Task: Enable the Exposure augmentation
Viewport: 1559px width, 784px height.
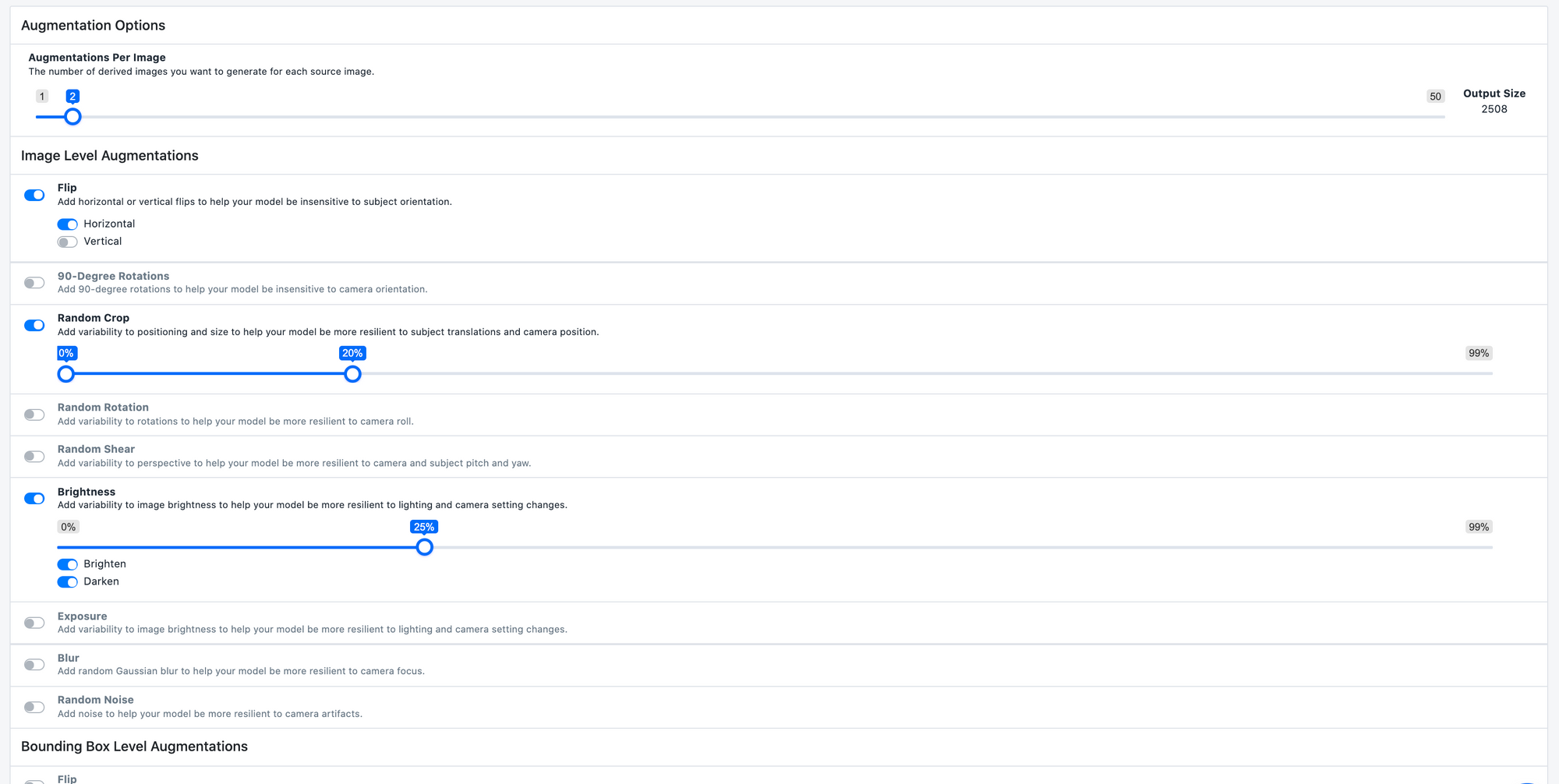Action: pos(34,623)
